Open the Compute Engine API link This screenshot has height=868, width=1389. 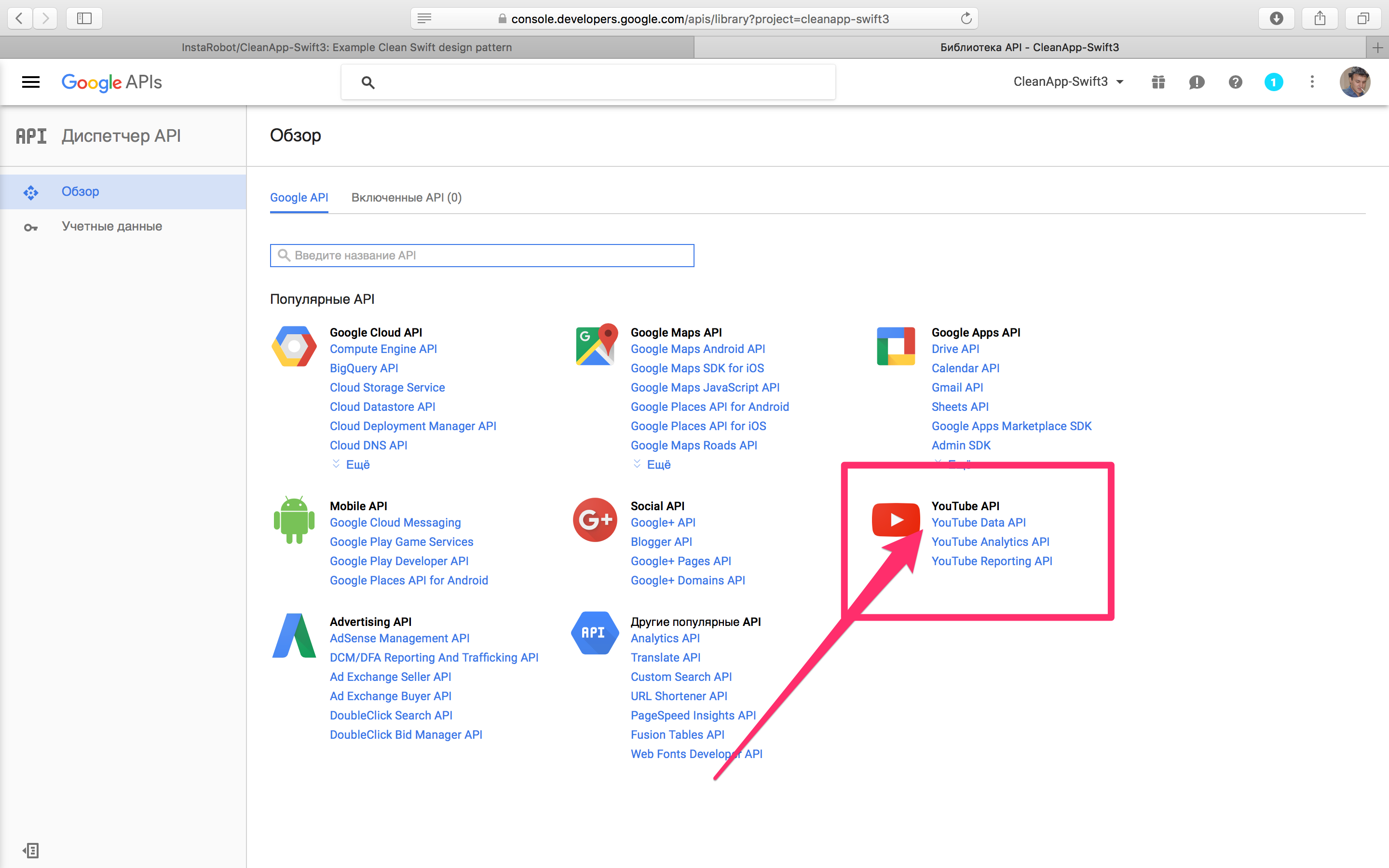tap(383, 349)
